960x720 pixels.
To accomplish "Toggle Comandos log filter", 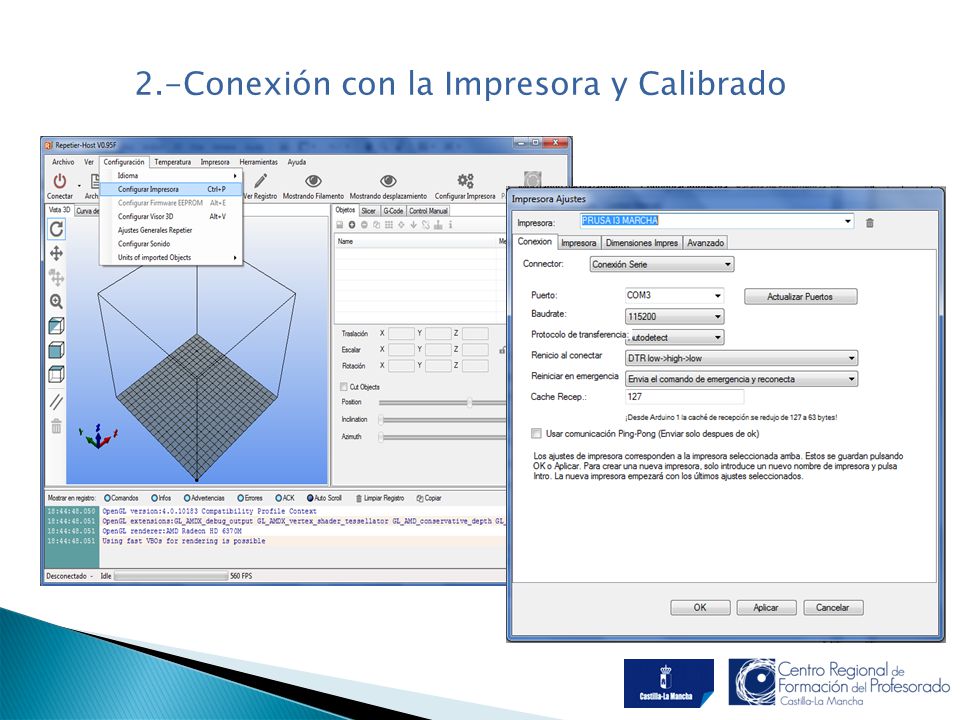I will (107, 498).
